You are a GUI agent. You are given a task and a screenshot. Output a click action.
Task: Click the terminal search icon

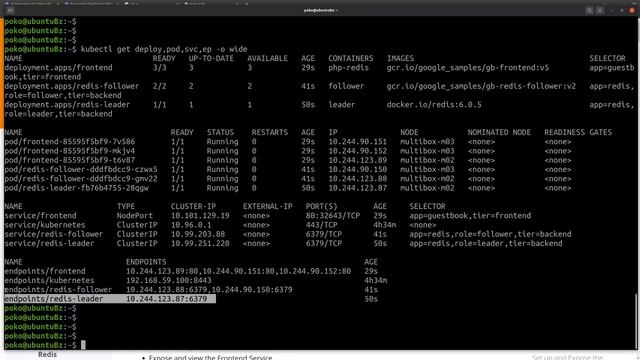click(x=589, y=10)
